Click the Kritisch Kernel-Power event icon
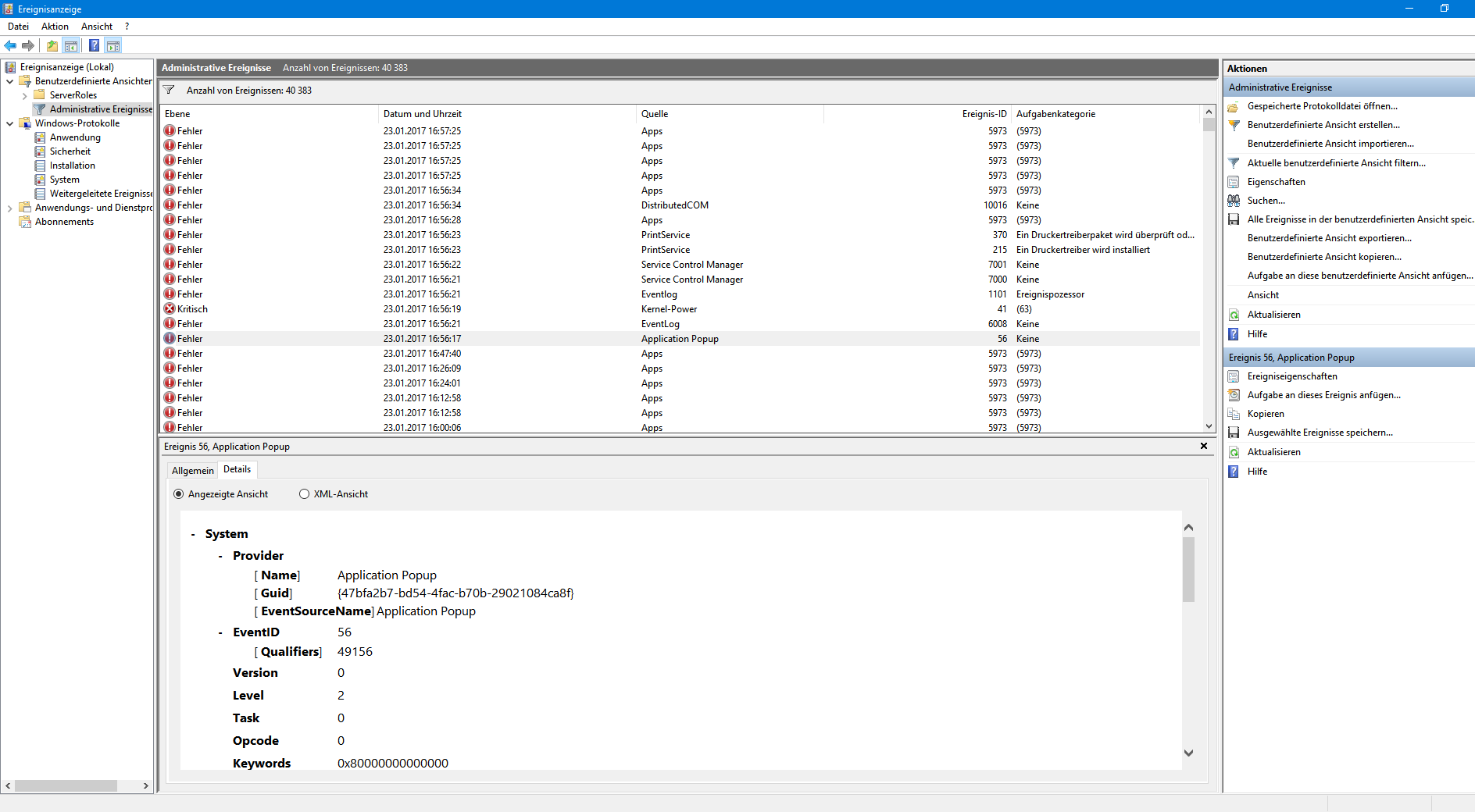1475x812 pixels. click(x=170, y=308)
